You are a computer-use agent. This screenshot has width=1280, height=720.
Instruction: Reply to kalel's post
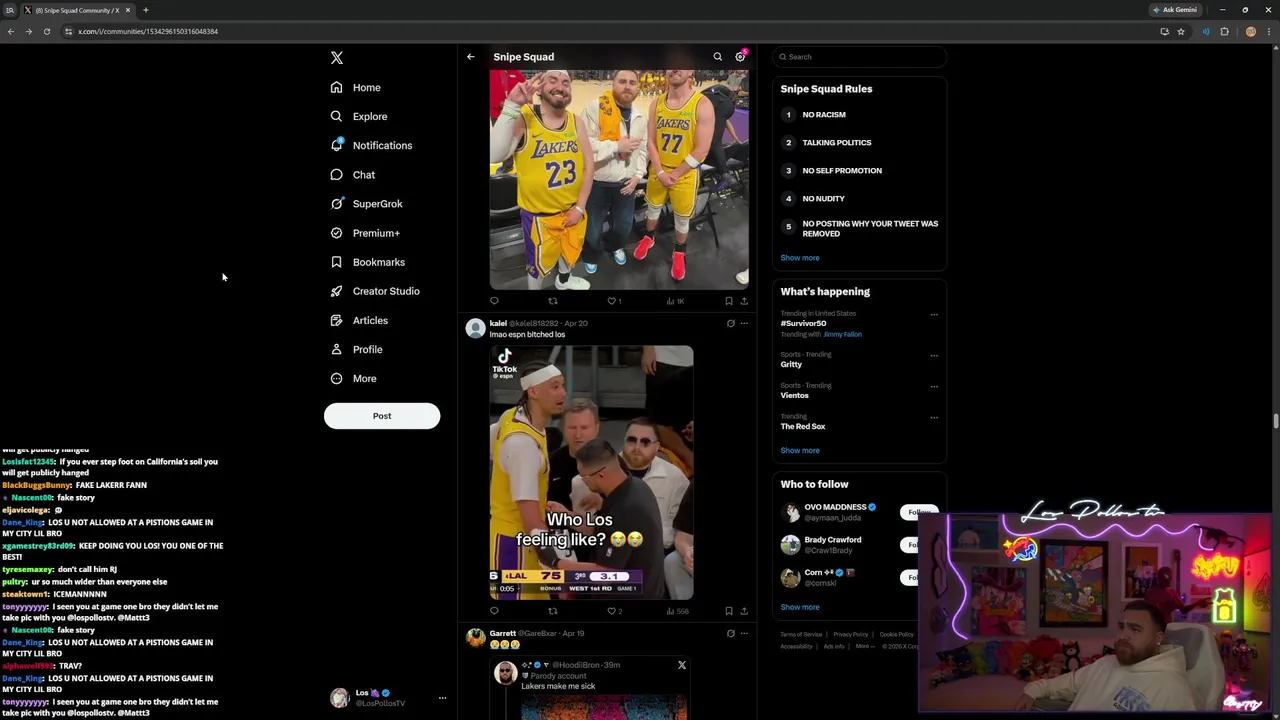tap(494, 610)
